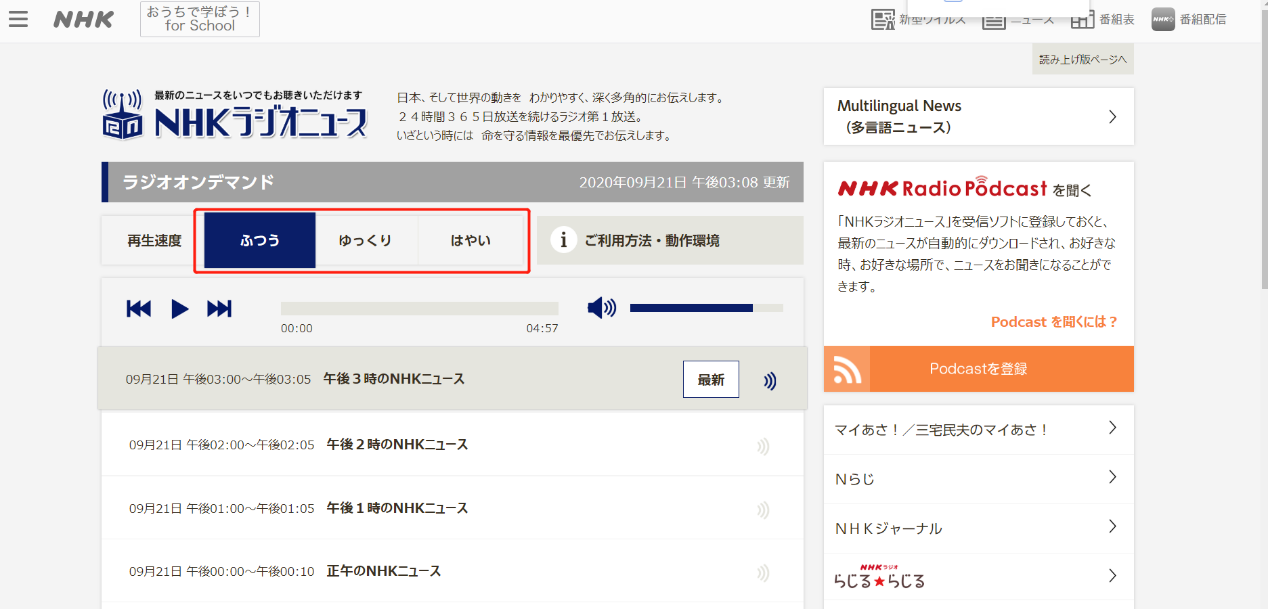Click sound icon for 午後2時のNHKニュース
The width and height of the screenshot is (1268, 609).
(764, 446)
